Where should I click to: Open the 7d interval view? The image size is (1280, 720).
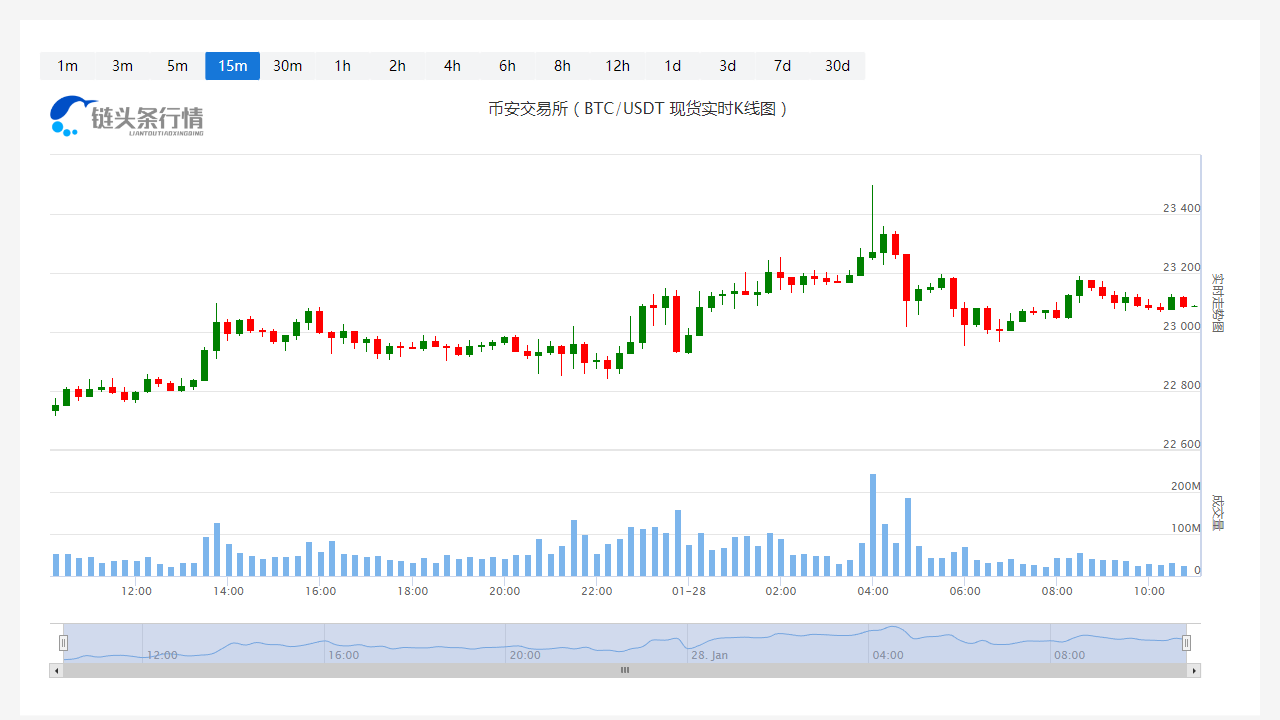tap(782, 66)
